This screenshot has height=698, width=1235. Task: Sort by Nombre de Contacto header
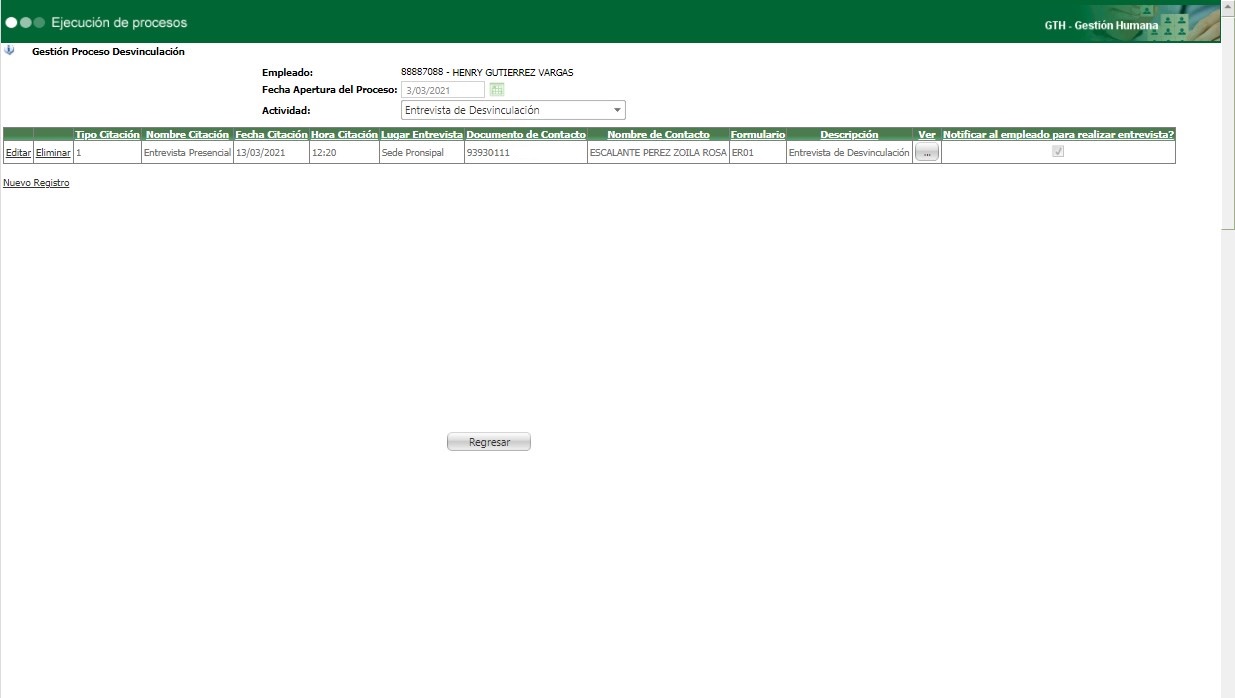(x=658, y=134)
